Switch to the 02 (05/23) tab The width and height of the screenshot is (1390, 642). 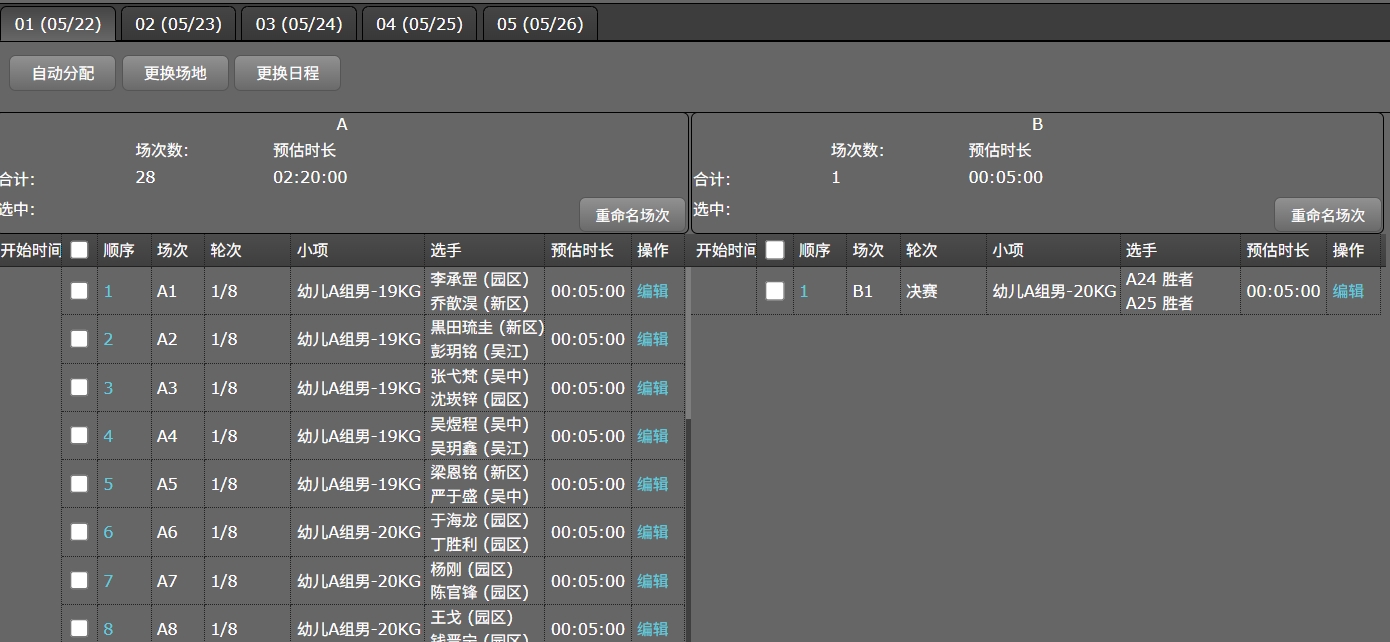click(178, 24)
